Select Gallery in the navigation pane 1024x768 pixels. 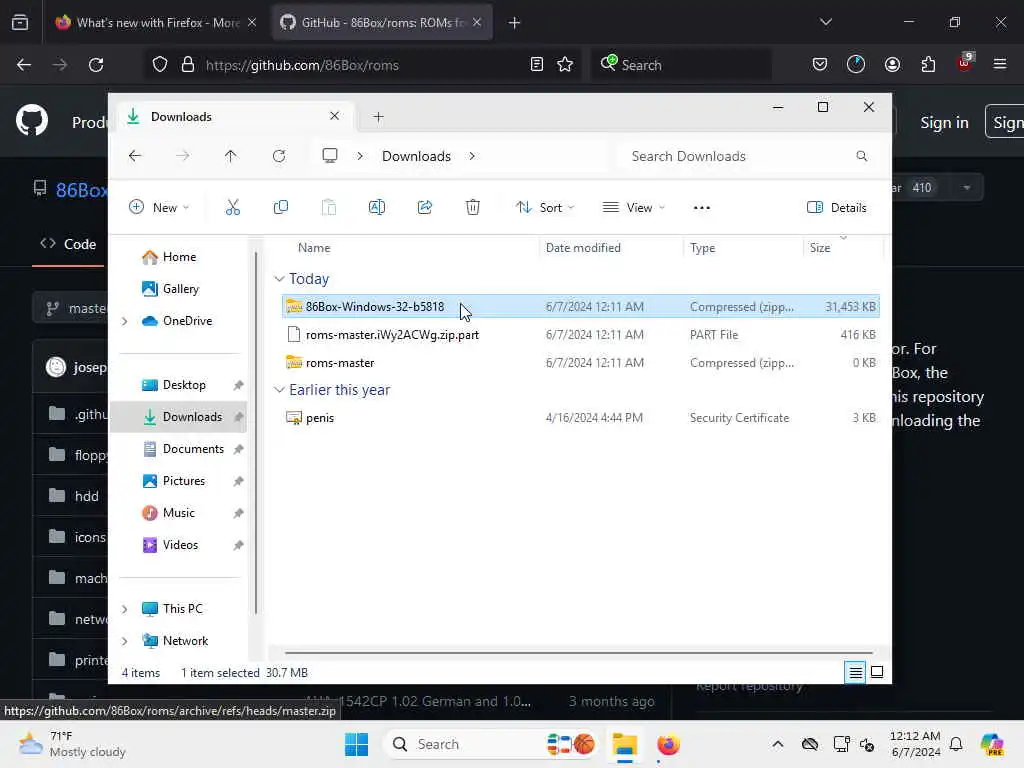coord(170,289)
